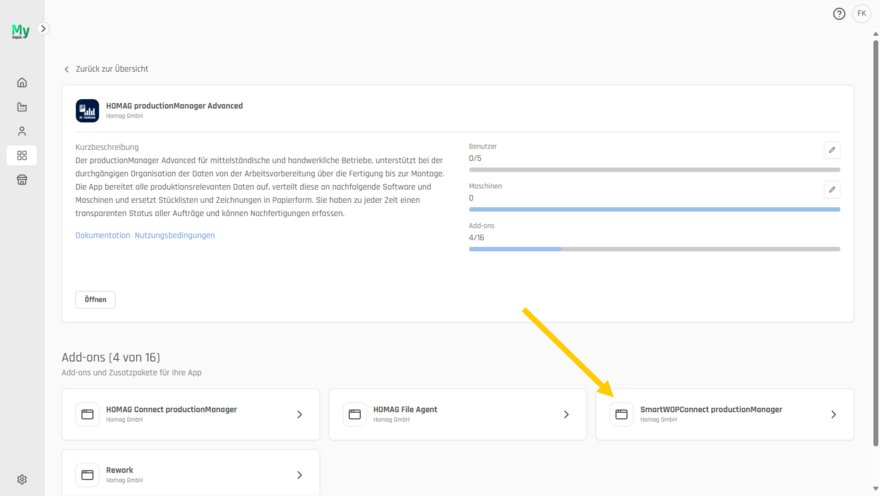Click the Add-ons (4 von 16) heading
The width and height of the screenshot is (880, 496).
111,357
